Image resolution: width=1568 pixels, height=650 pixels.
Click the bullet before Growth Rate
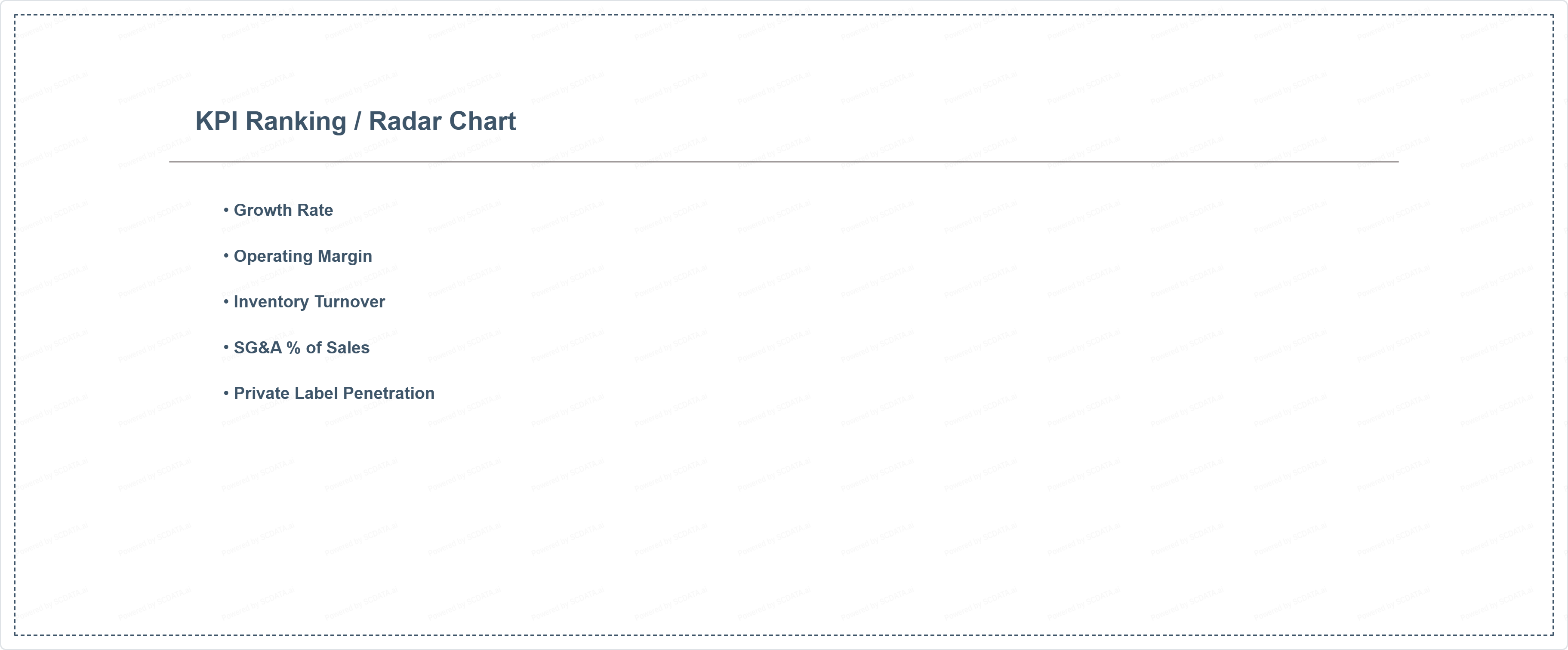click(x=226, y=210)
